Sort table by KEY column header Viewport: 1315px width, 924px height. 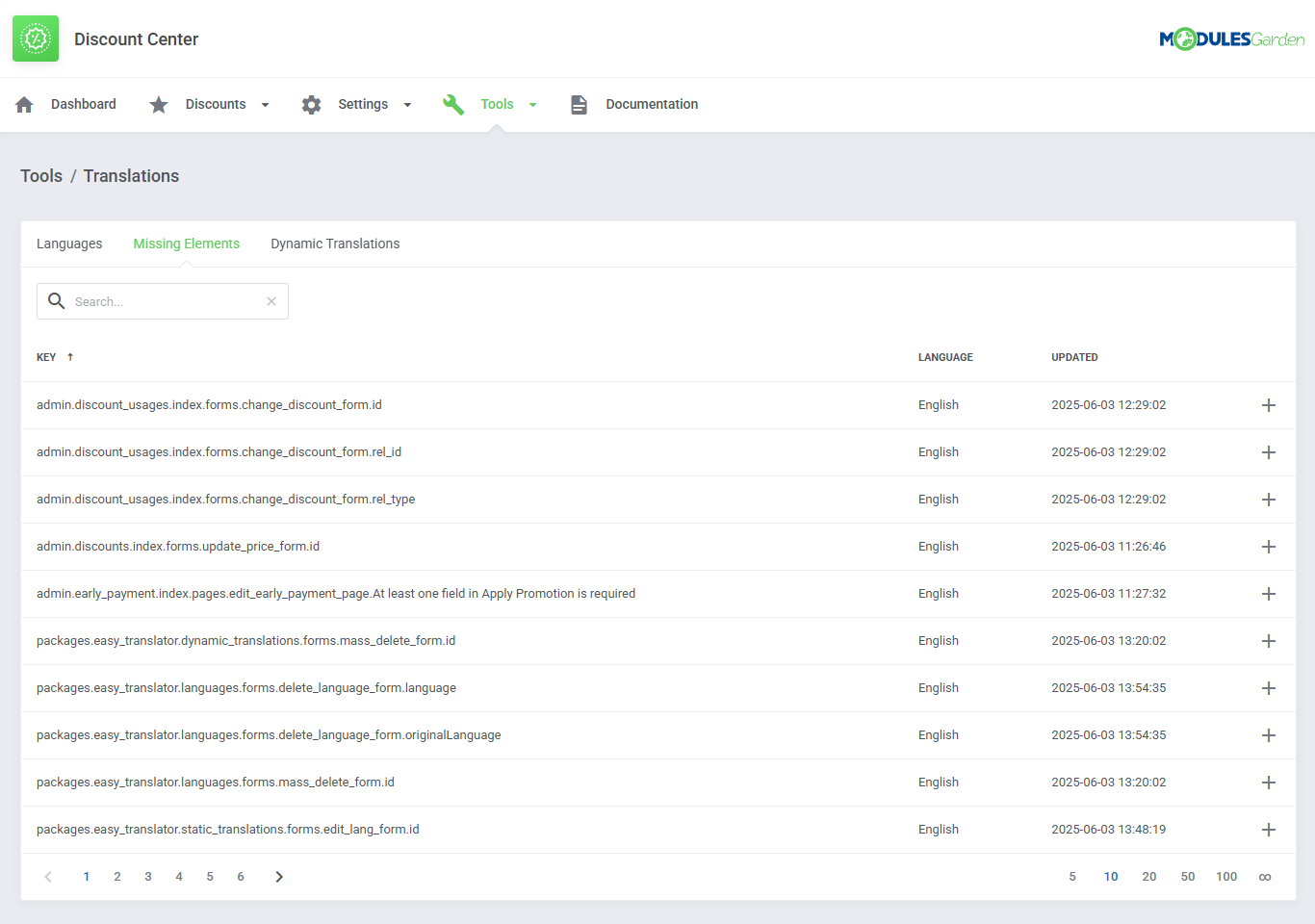47,357
